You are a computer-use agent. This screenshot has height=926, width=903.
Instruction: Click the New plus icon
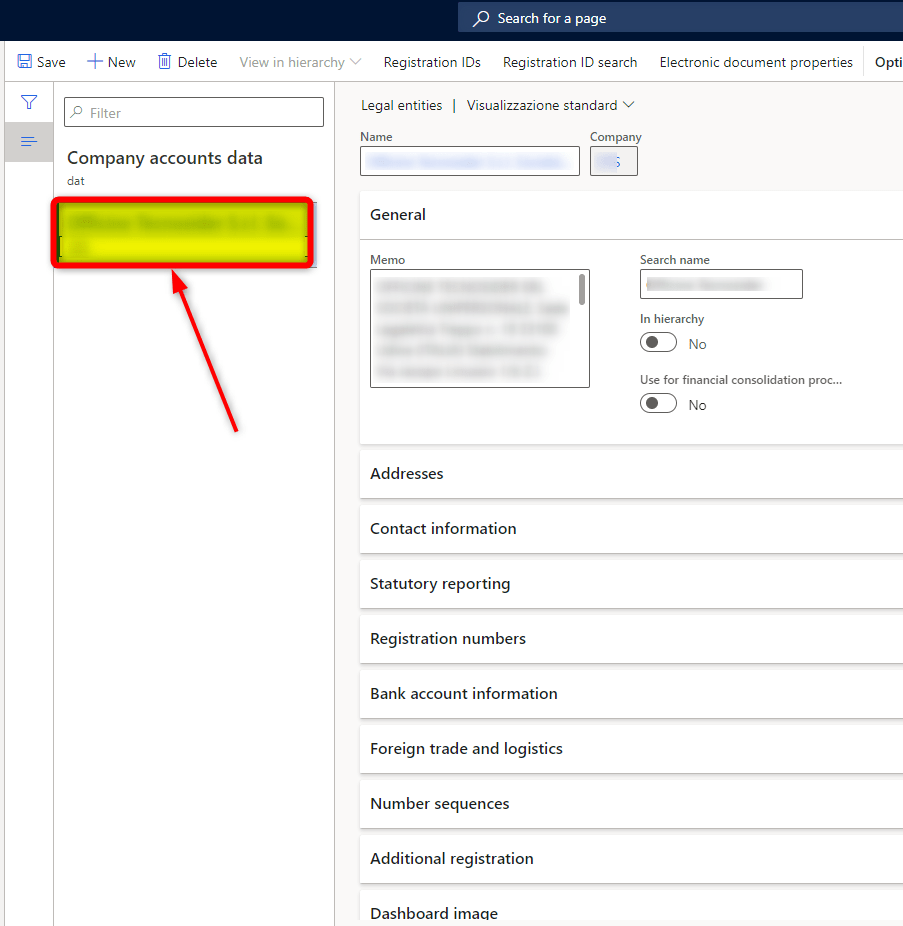click(x=95, y=62)
